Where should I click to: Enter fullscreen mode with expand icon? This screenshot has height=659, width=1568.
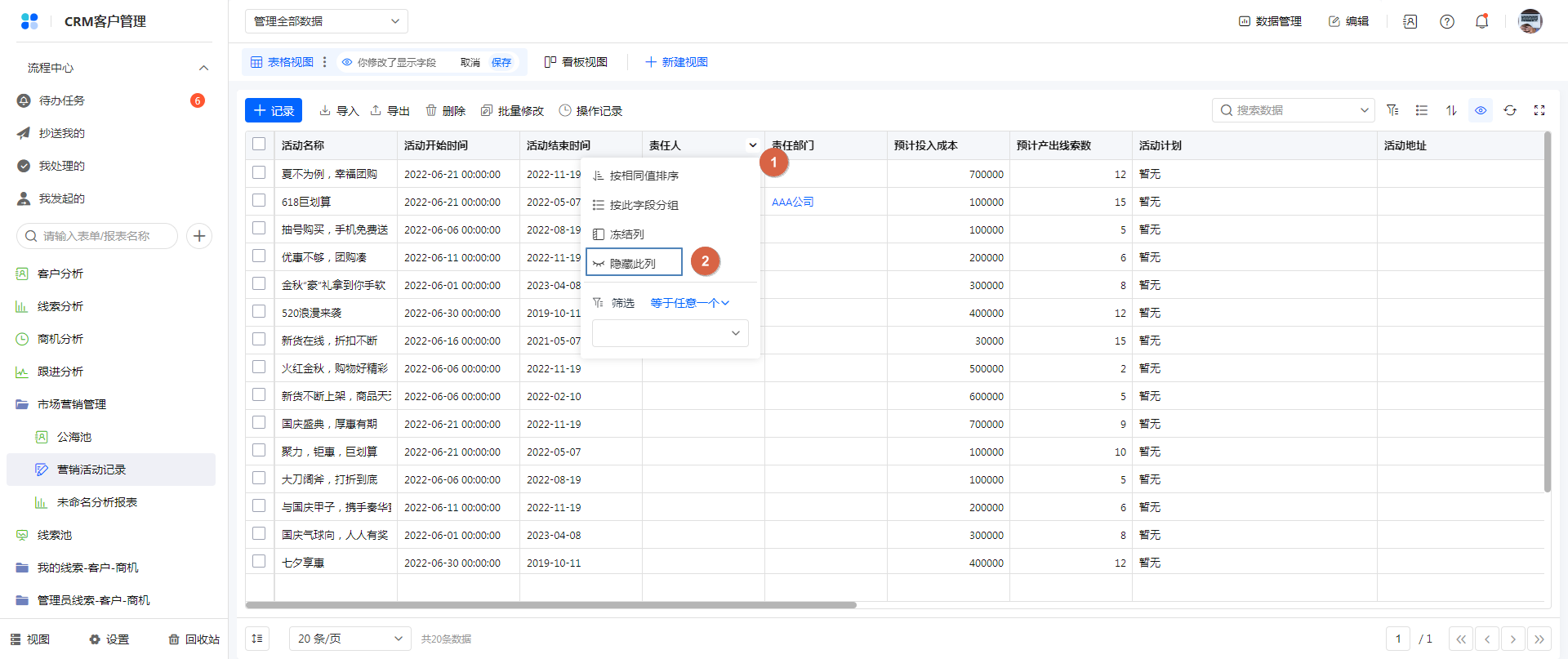click(x=1539, y=110)
